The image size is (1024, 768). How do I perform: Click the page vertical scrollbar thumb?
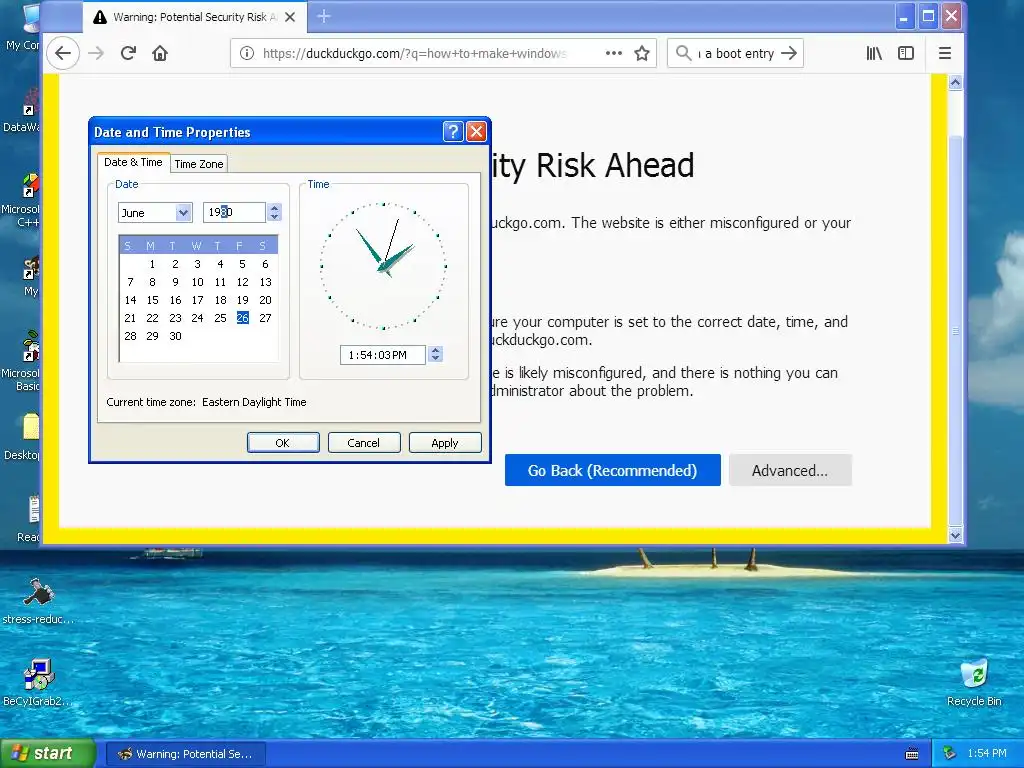point(955,330)
